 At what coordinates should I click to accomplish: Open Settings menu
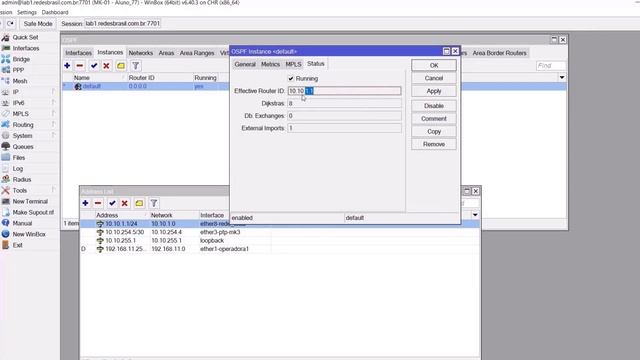pos(27,12)
